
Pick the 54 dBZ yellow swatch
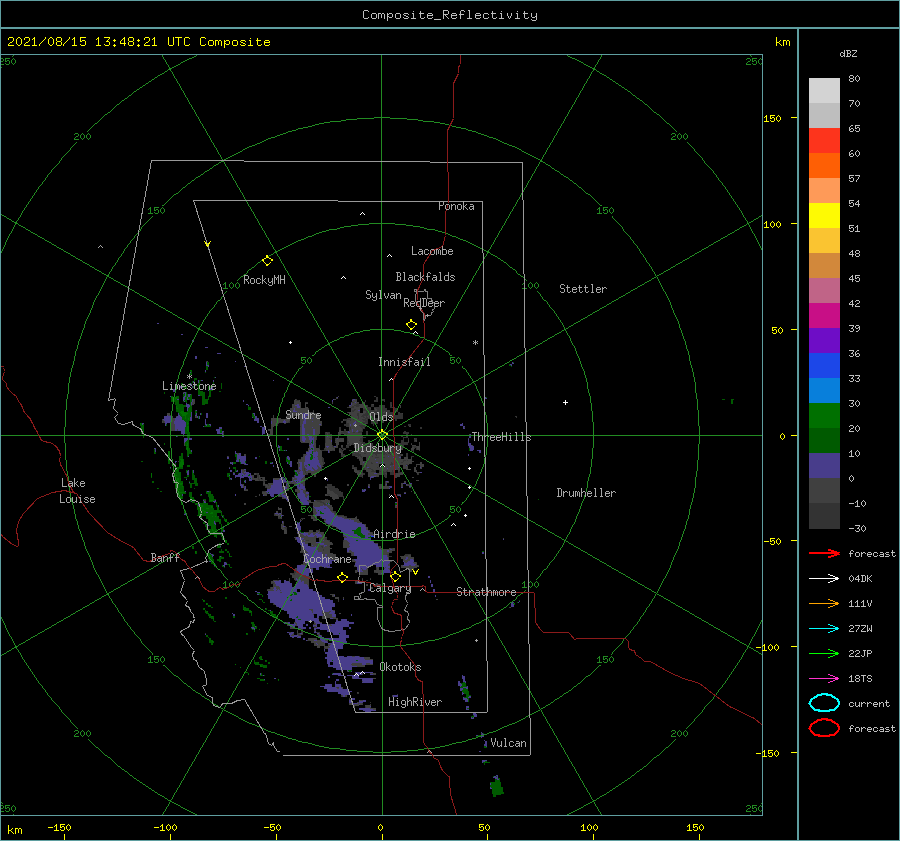point(824,215)
